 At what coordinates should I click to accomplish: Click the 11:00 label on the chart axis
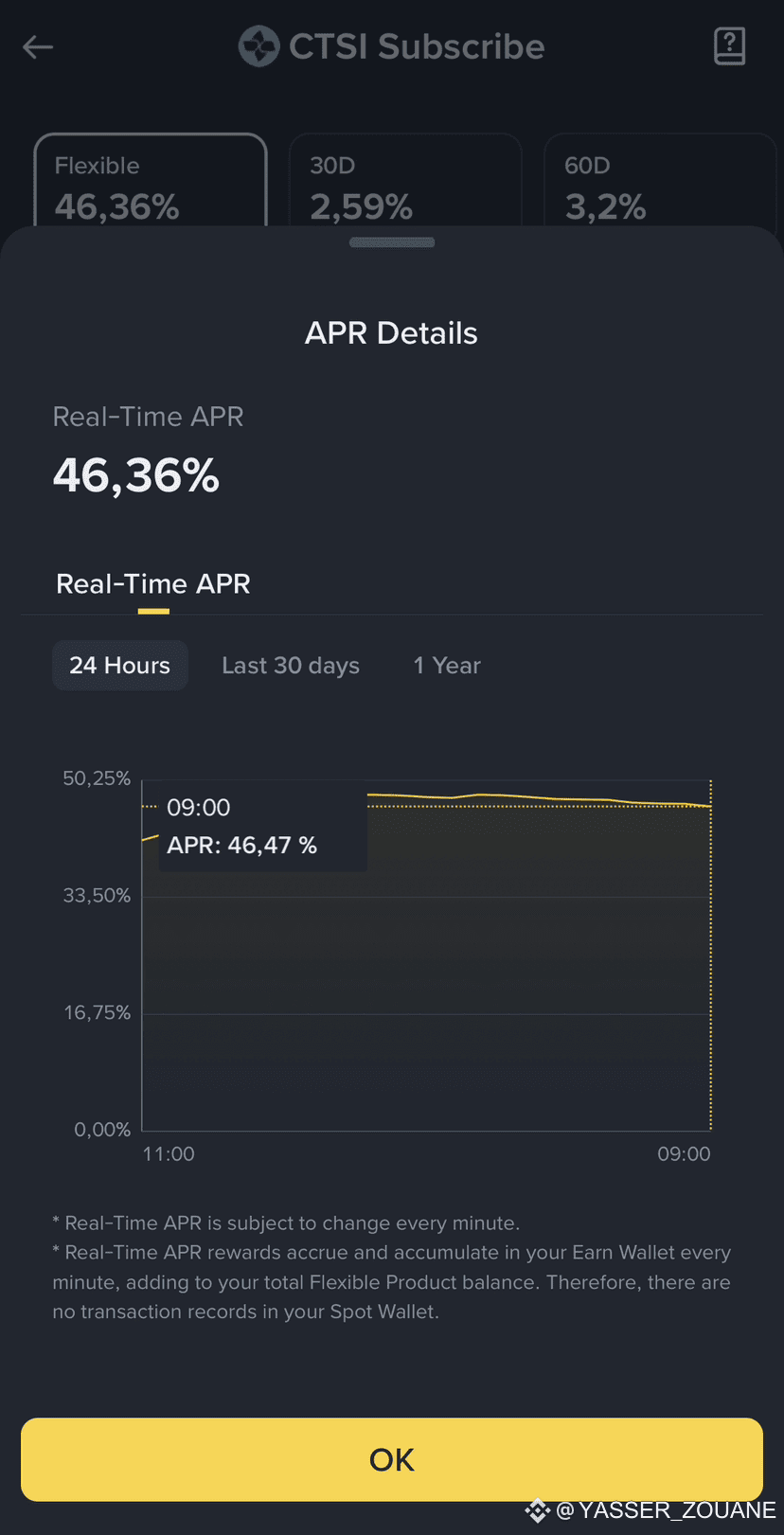pos(168,1153)
